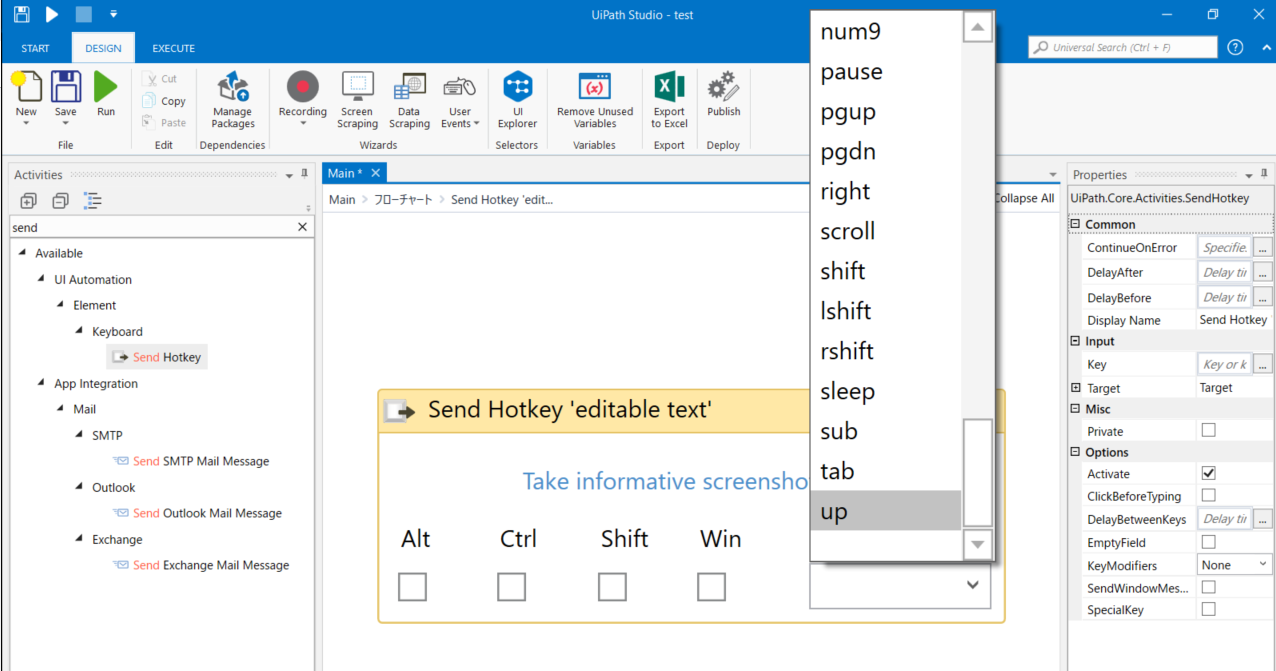Click the New project icon
The height and width of the screenshot is (671, 1276).
tap(27, 87)
